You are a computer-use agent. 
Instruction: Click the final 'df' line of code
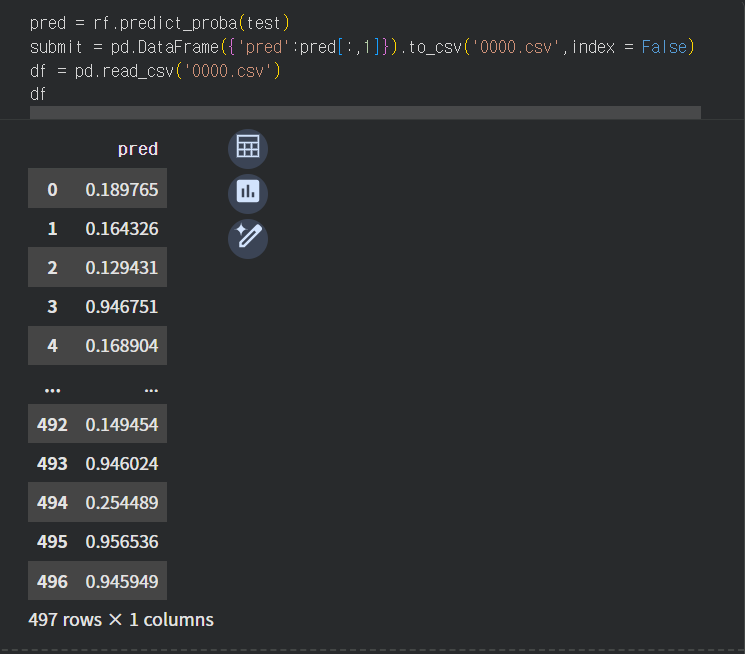[38, 94]
